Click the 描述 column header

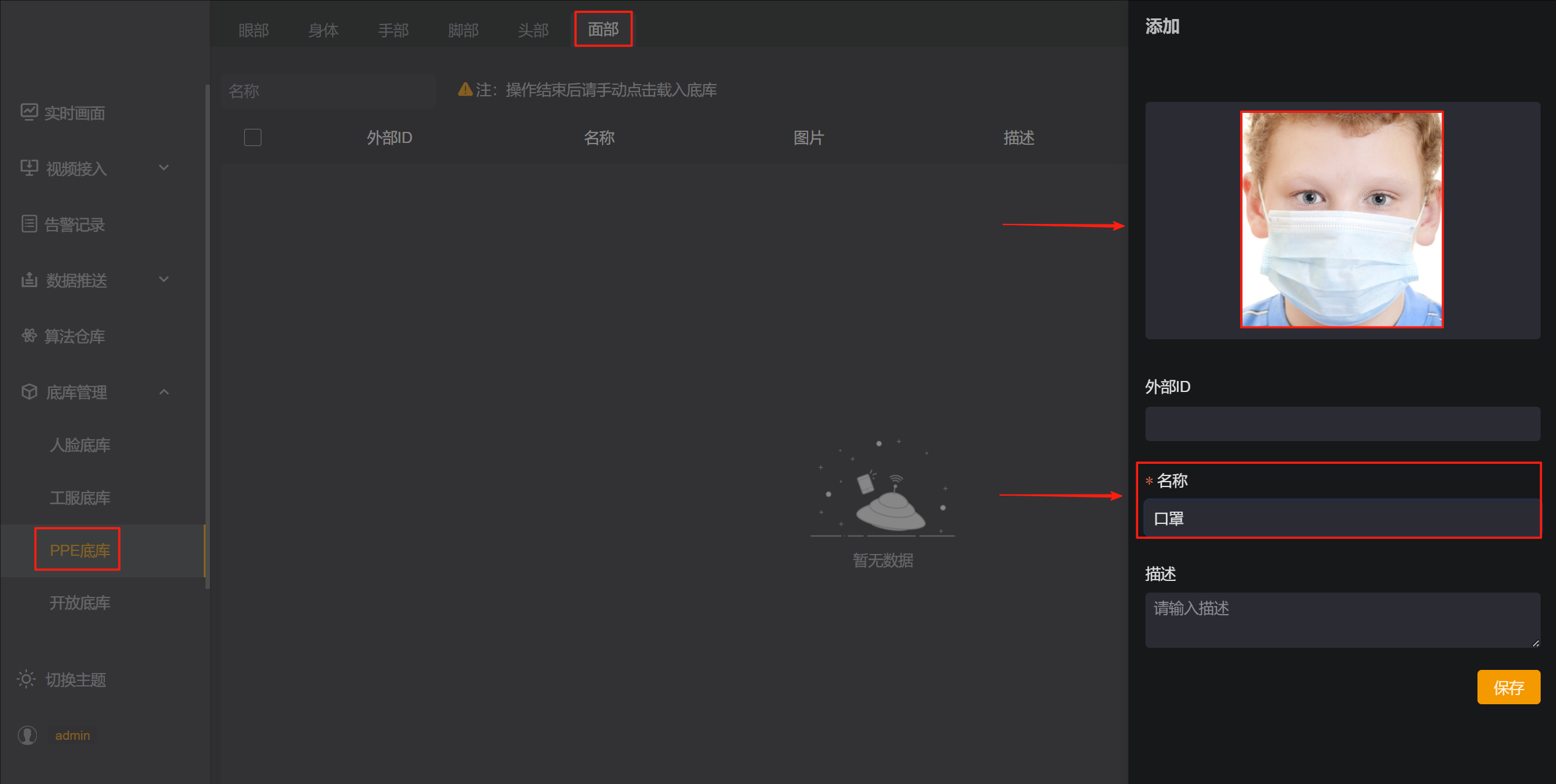point(1019,137)
